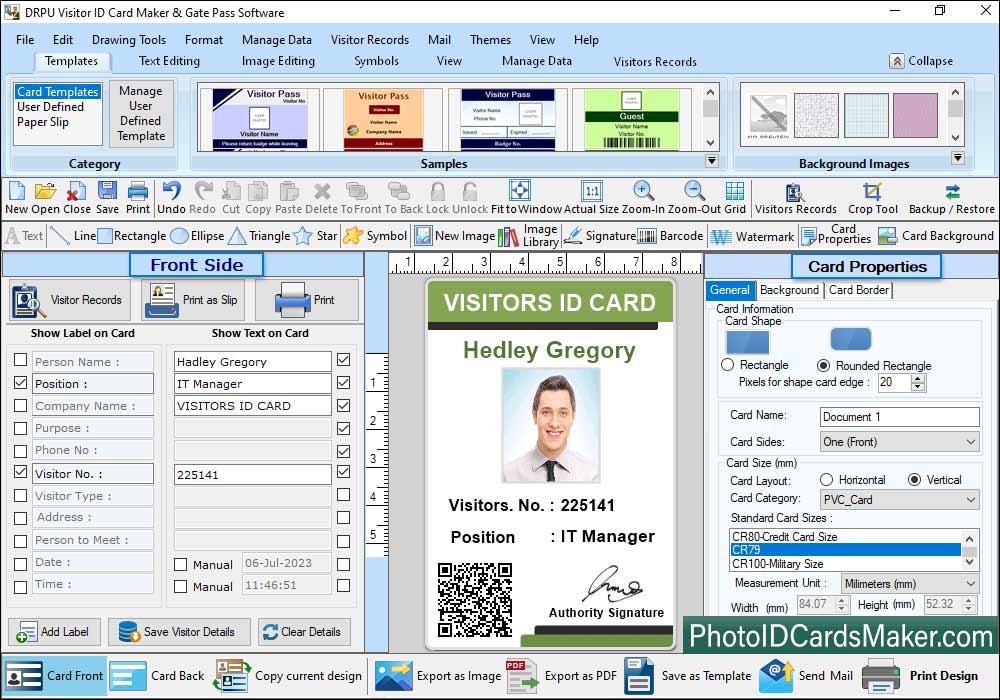Switch to the Text Editing ribbon tab
The height and width of the screenshot is (700, 1000).
(x=169, y=61)
